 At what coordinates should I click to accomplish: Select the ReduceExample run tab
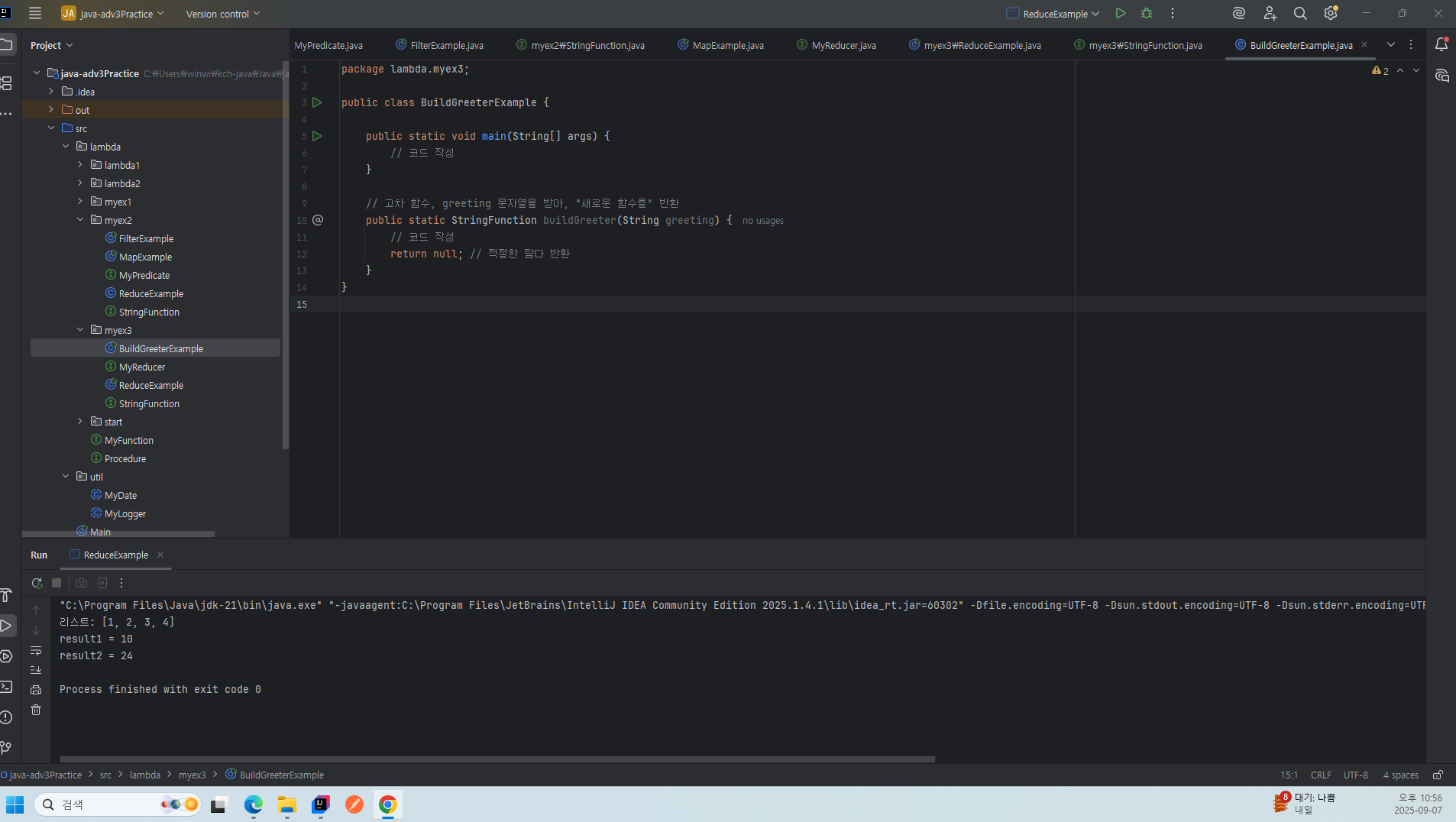tap(116, 555)
